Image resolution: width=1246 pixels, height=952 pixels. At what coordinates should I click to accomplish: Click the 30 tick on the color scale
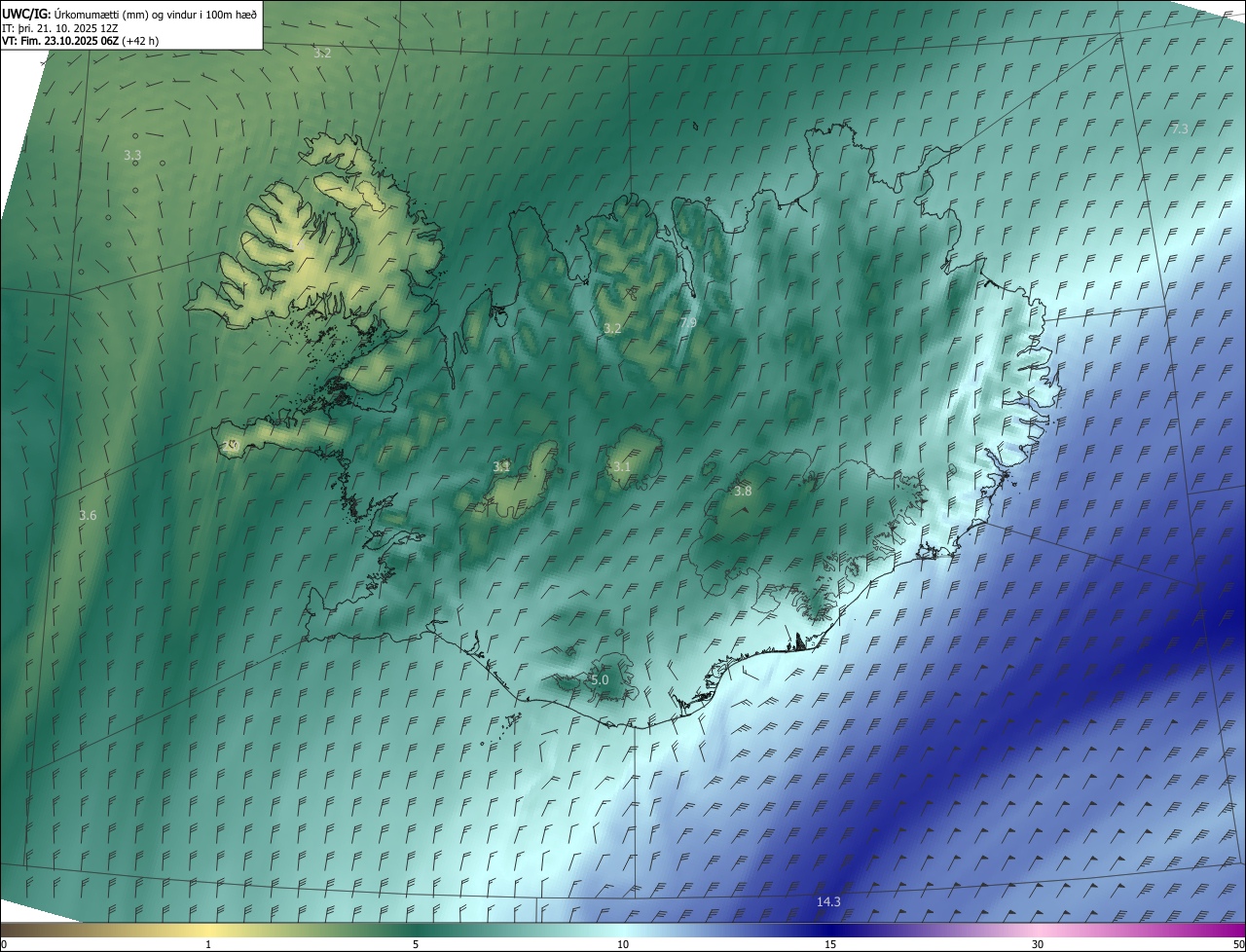coord(1038,944)
